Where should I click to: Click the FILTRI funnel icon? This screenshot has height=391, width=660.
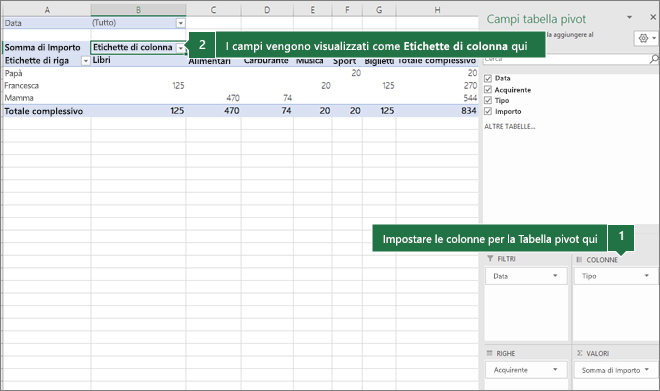point(490,258)
